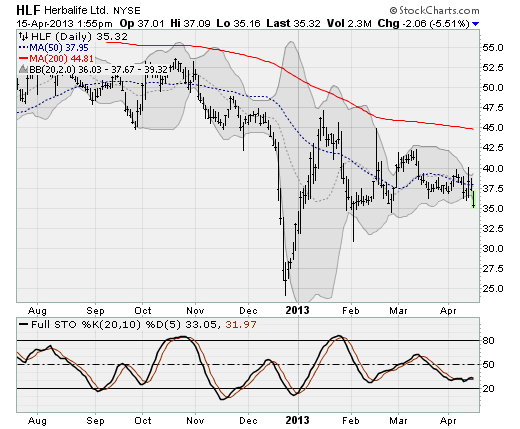Click the Aug label under the stochastic panel
The height and width of the screenshot is (429, 520).
click(x=37, y=421)
